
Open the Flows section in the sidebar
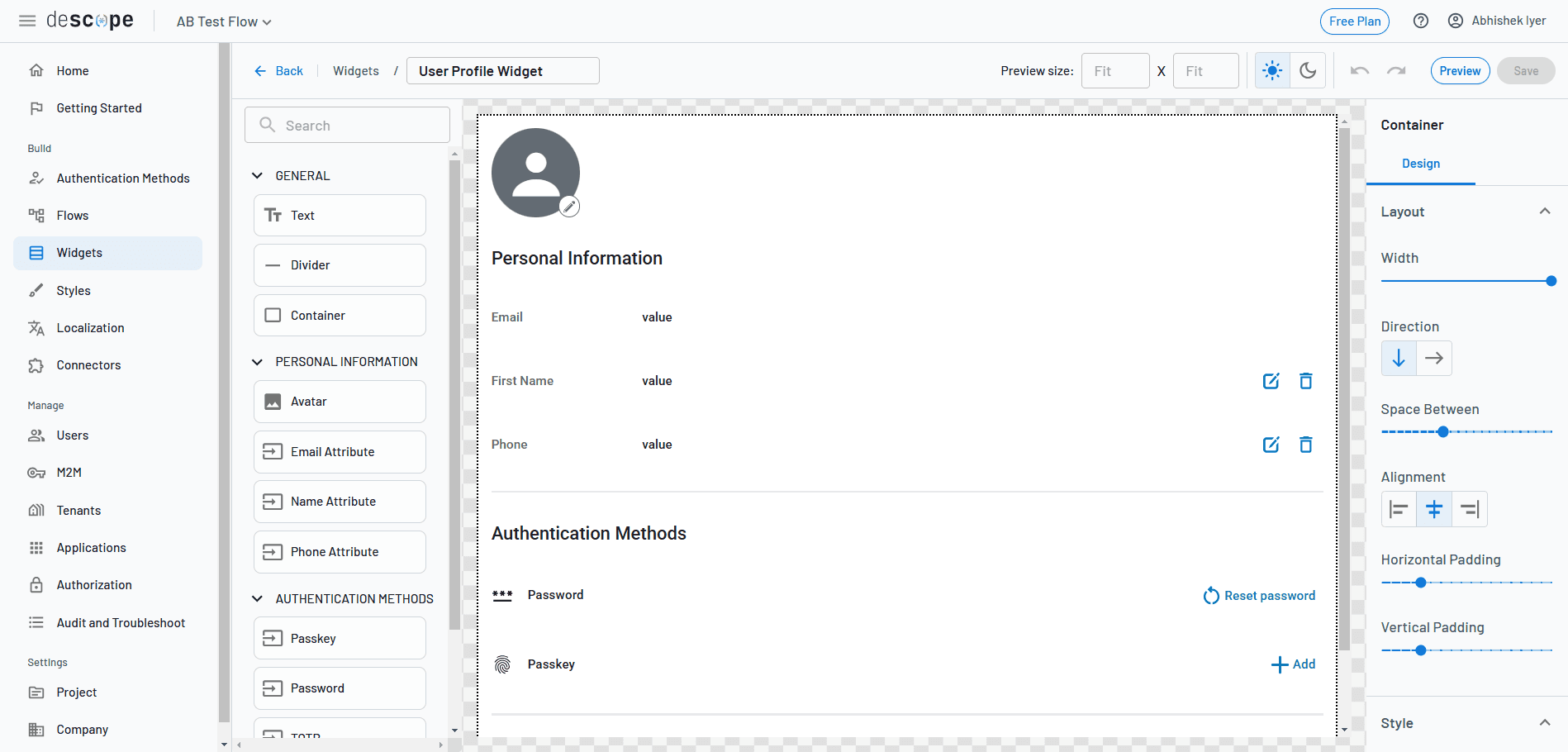click(72, 215)
